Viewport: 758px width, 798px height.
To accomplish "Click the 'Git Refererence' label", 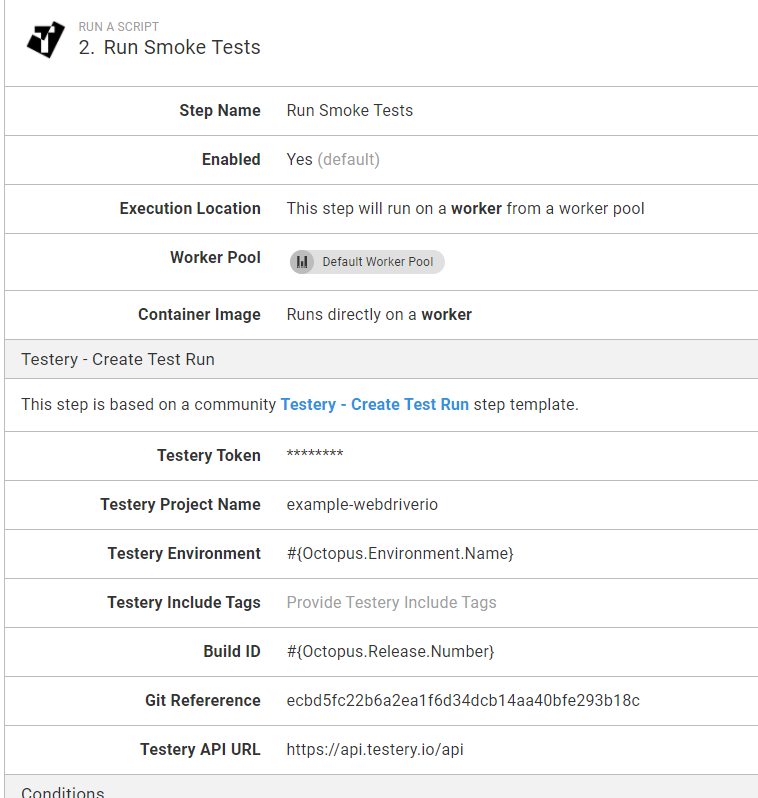I will [203, 700].
